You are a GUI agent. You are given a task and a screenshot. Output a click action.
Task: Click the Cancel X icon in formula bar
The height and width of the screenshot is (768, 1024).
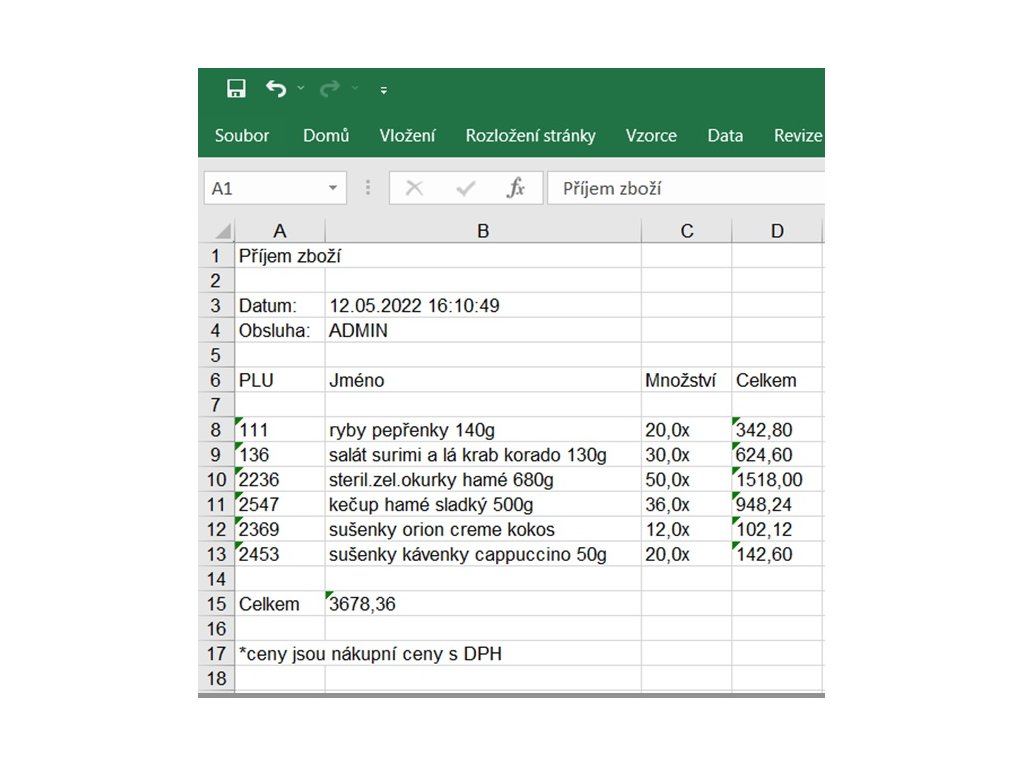point(414,189)
